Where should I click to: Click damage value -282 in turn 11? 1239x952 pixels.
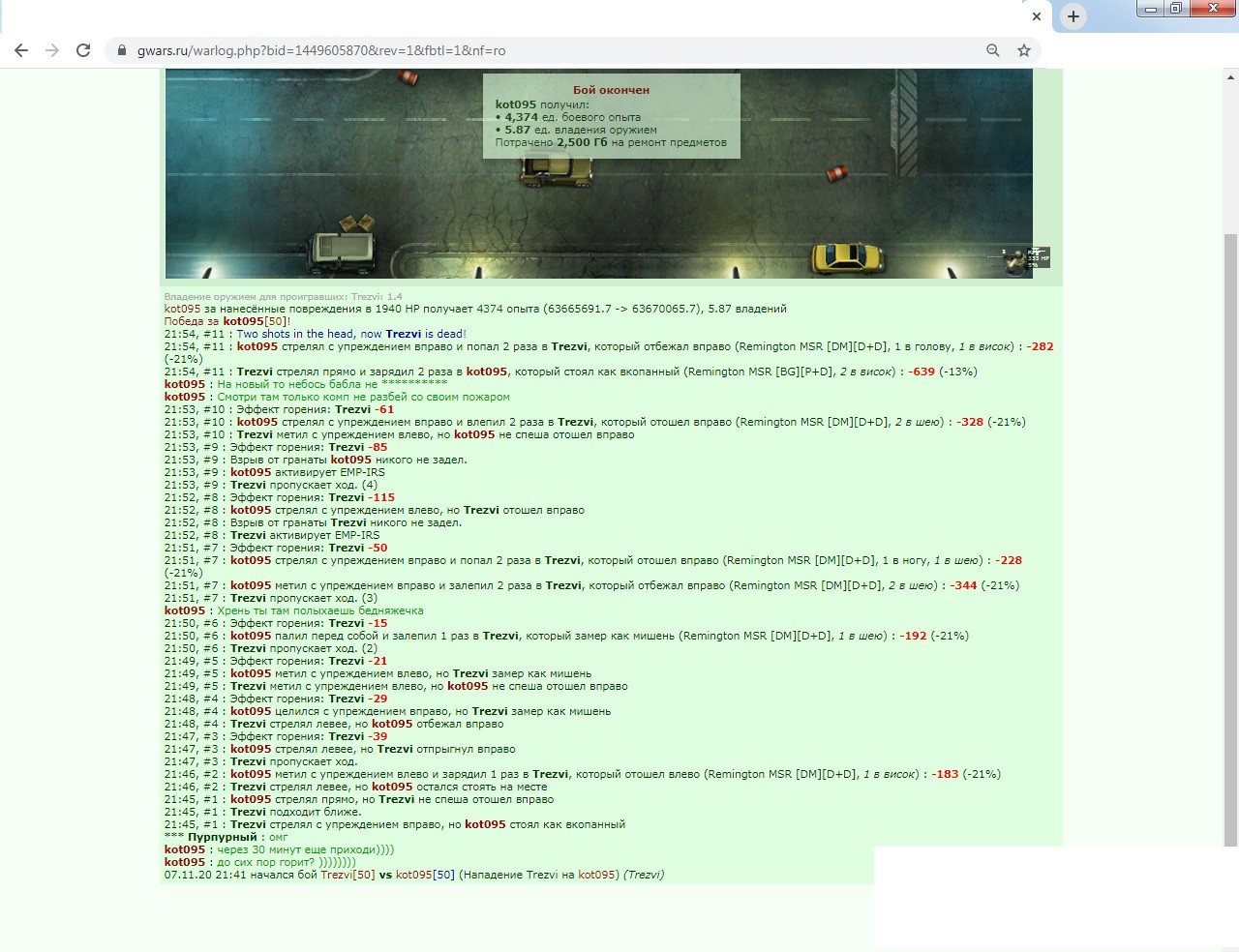point(1040,347)
